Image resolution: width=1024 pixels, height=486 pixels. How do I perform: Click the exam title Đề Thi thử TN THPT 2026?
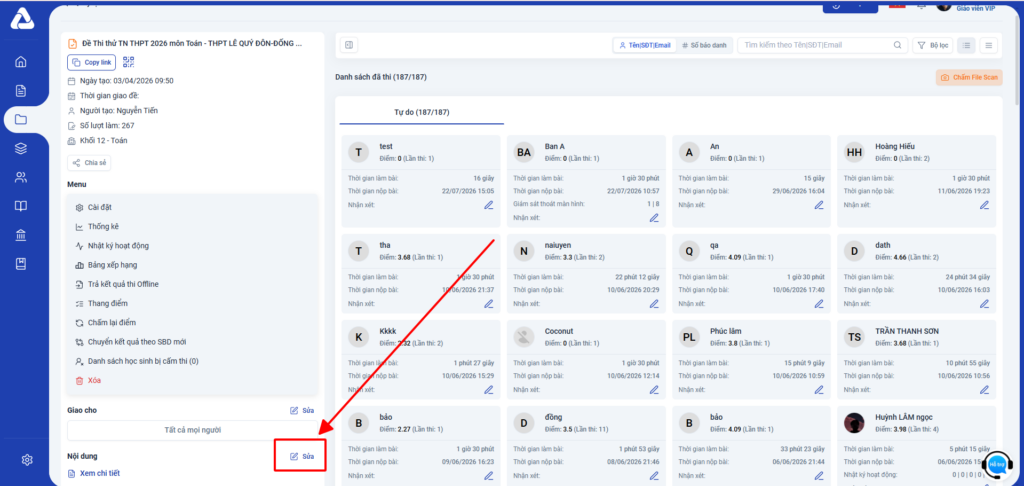click(x=192, y=43)
